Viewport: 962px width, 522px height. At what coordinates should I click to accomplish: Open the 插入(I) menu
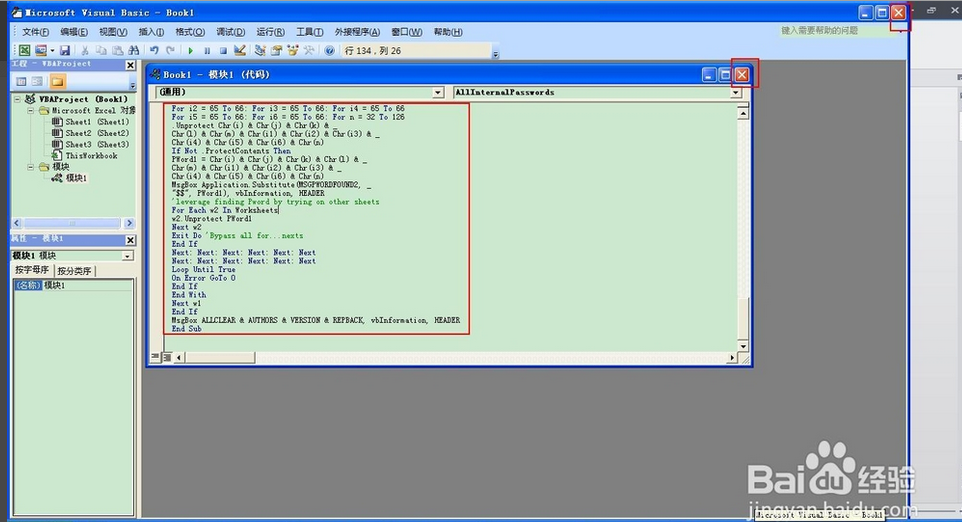tap(151, 32)
